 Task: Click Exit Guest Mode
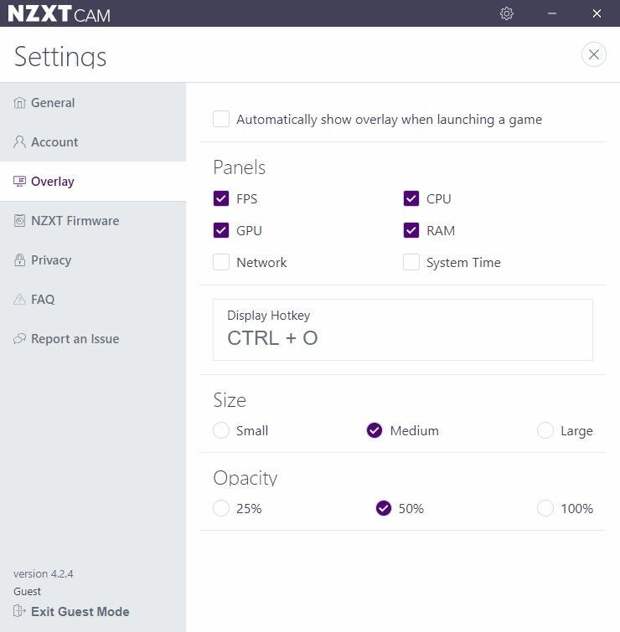click(80, 611)
